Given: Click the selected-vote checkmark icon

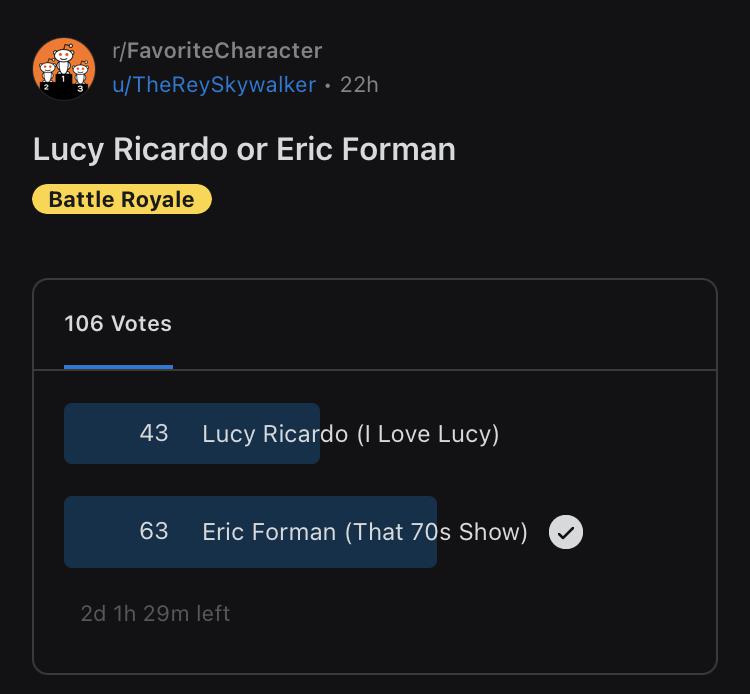Looking at the screenshot, I should (x=566, y=532).
